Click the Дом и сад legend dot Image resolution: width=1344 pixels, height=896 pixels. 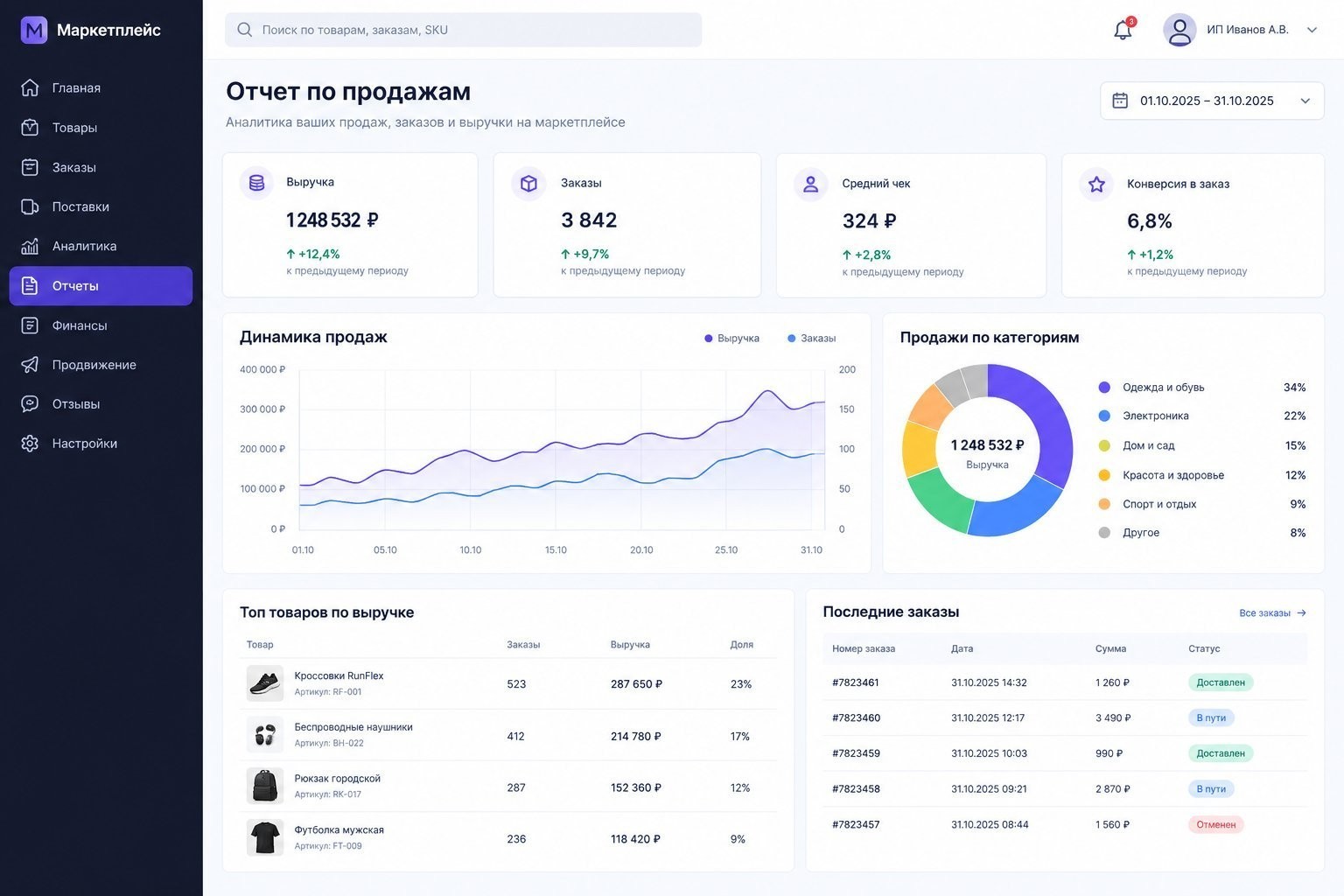(1104, 445)
